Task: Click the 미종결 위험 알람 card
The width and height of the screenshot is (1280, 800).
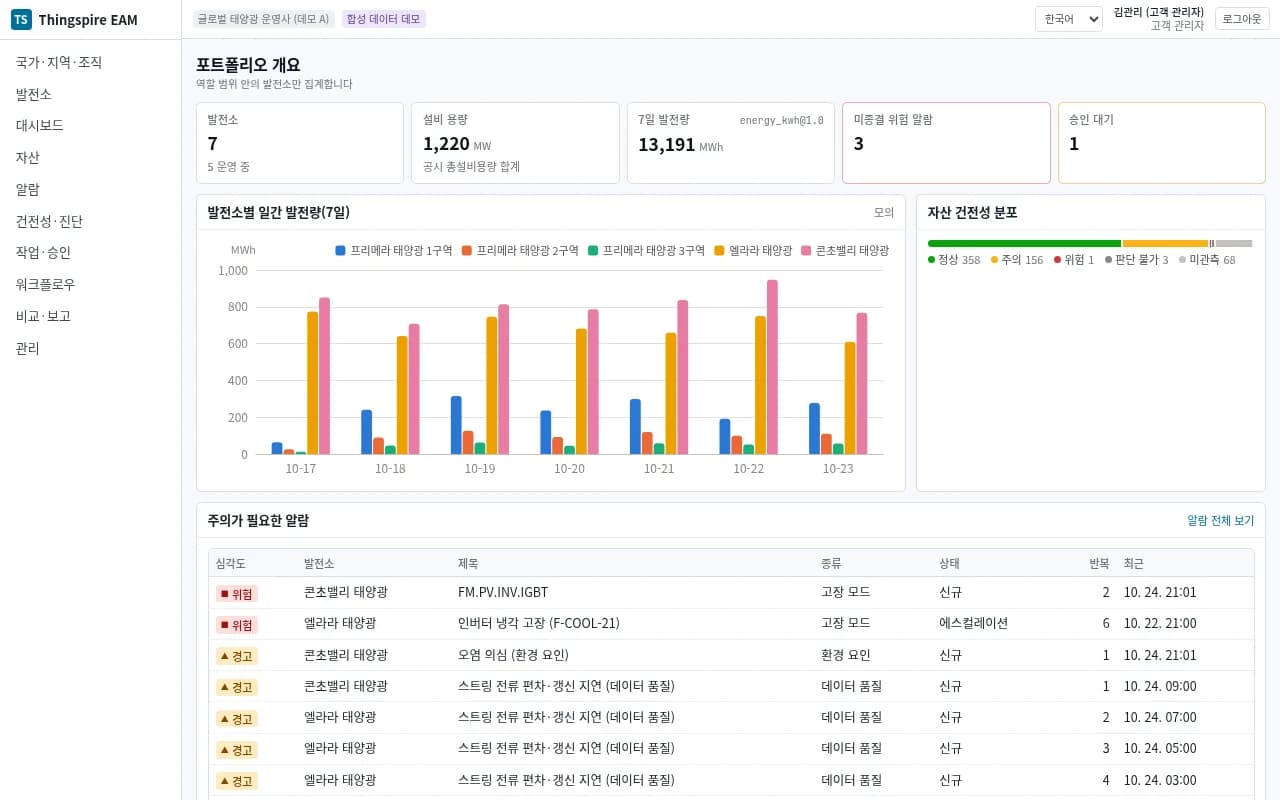Action: pos(946,143)
